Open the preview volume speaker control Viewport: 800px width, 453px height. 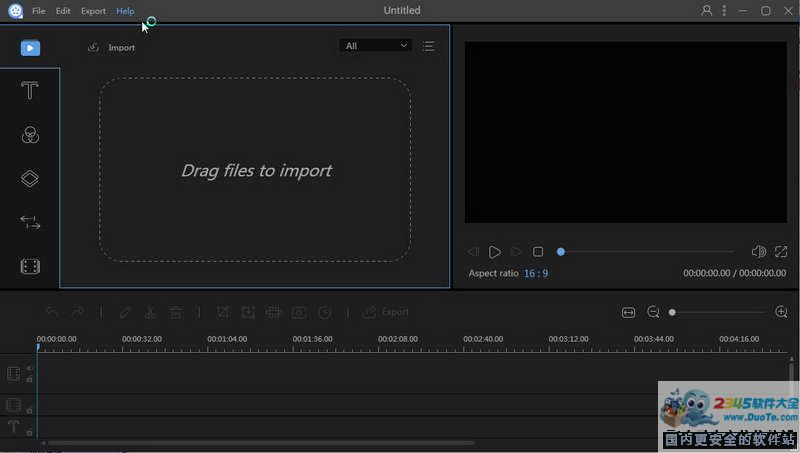pyautogui.click(x=759, y=251)
